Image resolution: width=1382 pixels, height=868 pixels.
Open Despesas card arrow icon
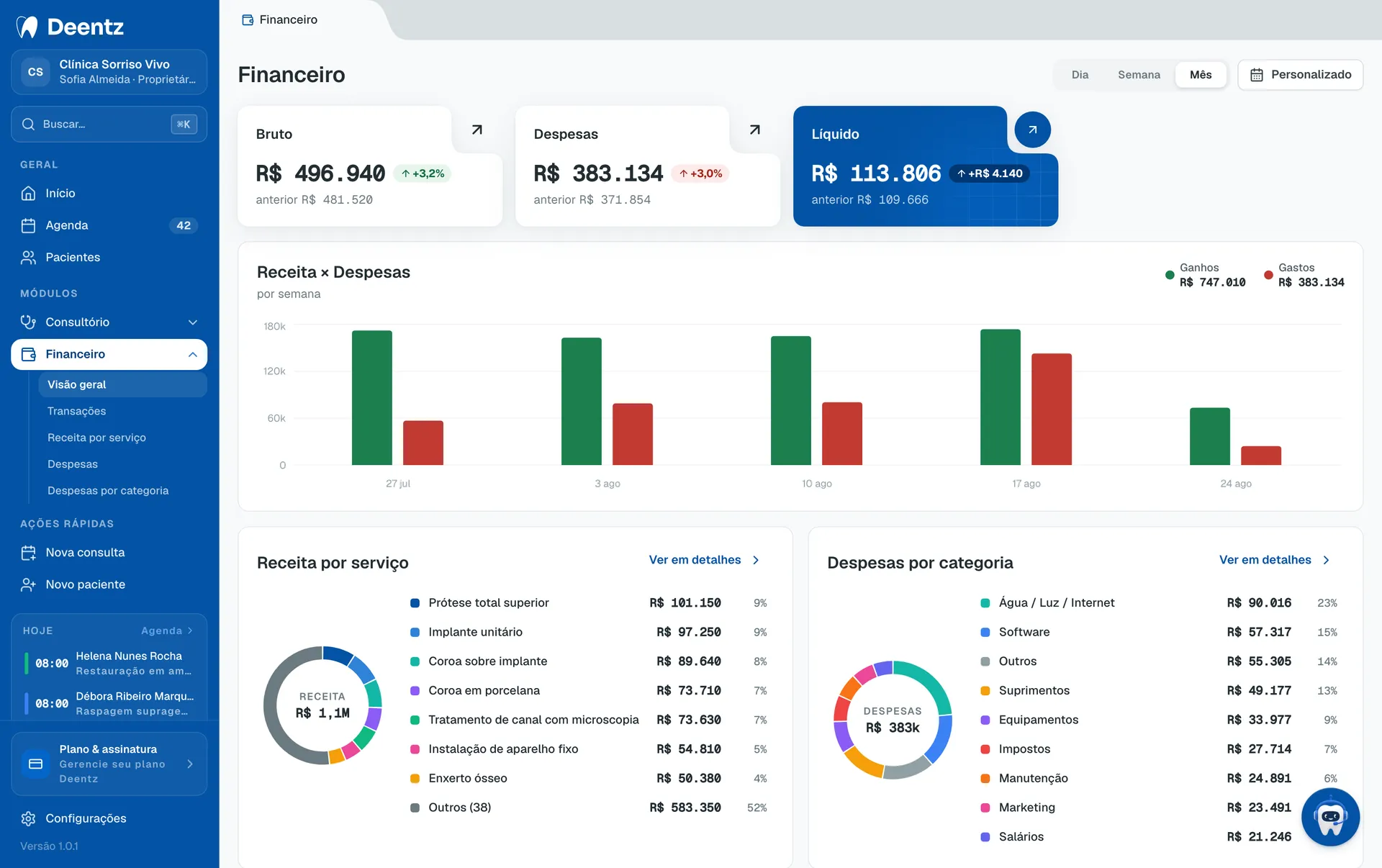[x=754, y=130]
